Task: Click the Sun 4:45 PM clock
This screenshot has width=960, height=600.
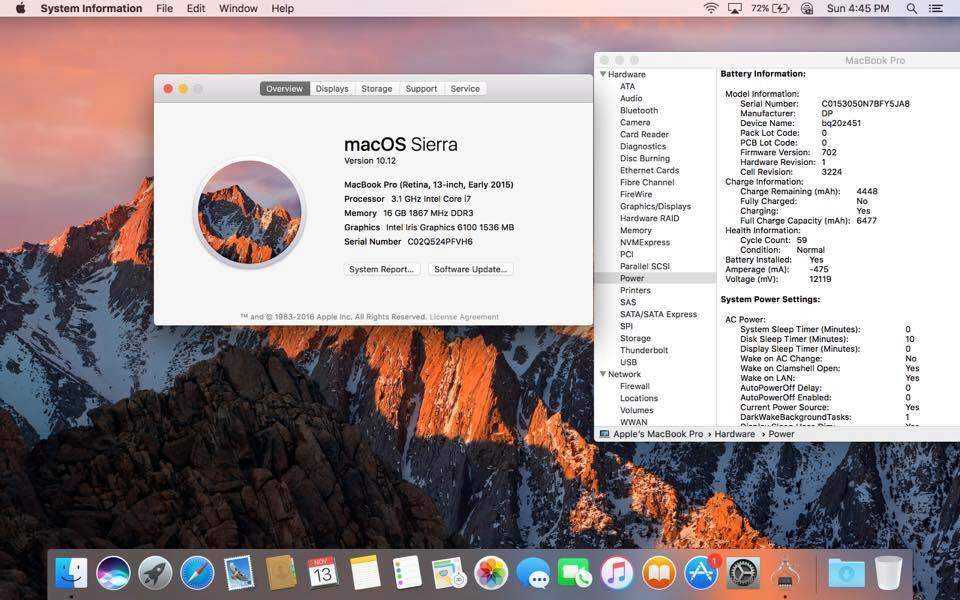Action: [858, 9]
